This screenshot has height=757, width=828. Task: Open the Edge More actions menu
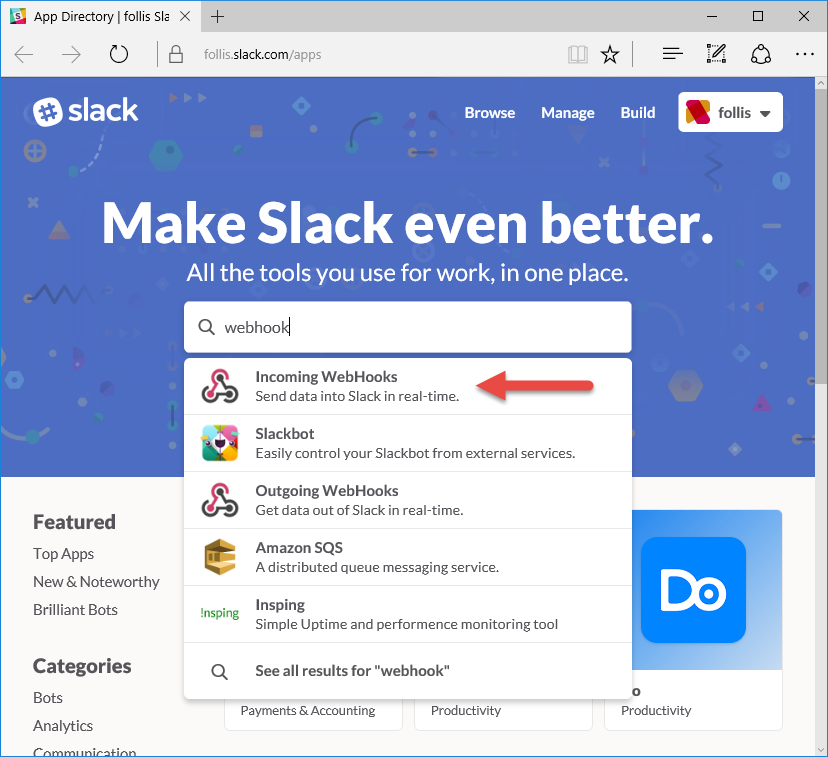(804, 54)
